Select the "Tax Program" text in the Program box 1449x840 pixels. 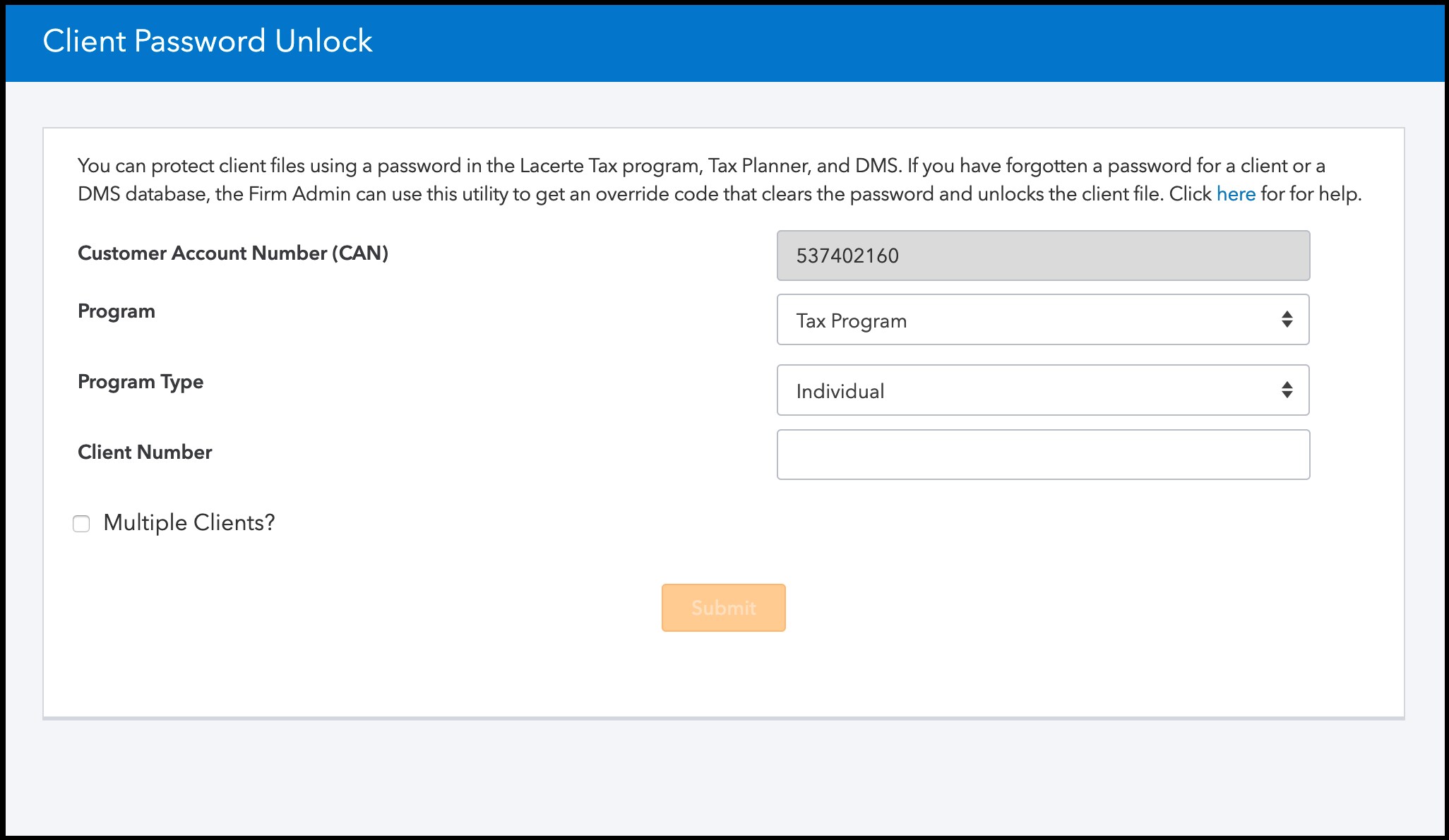[852, 320]
